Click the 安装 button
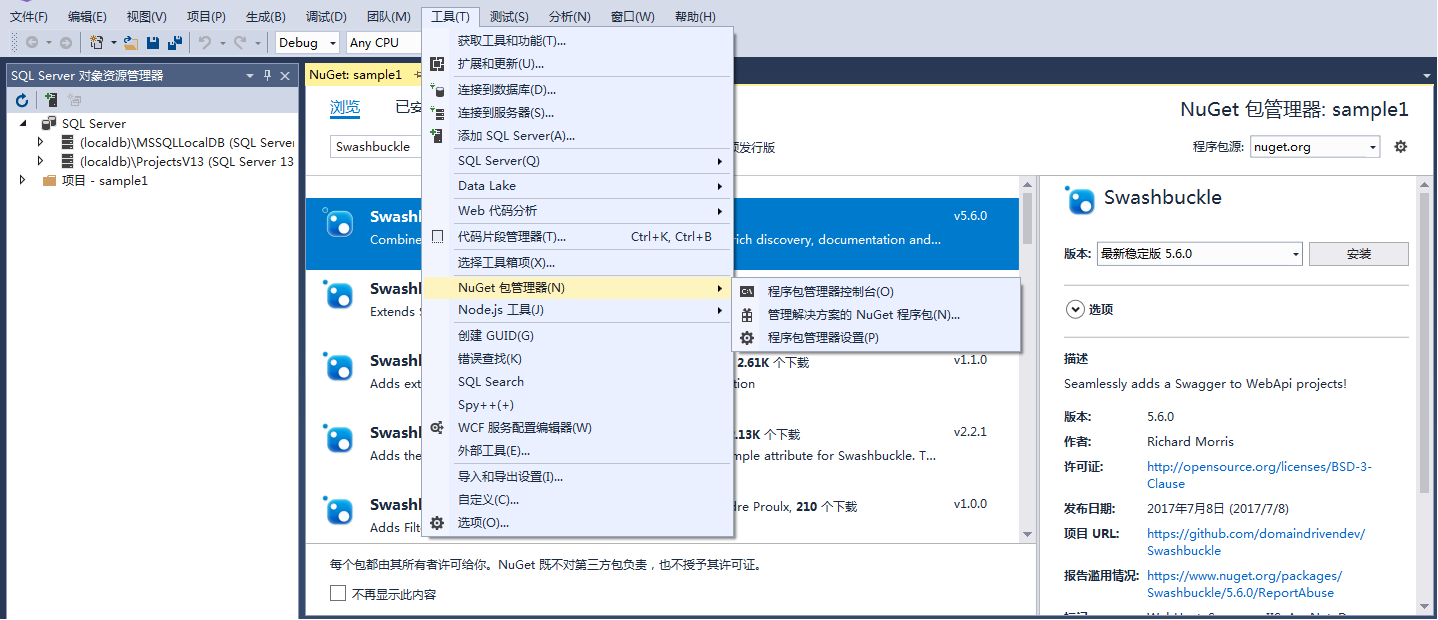Screen dimensions: 1438x620 [1359, 254]
